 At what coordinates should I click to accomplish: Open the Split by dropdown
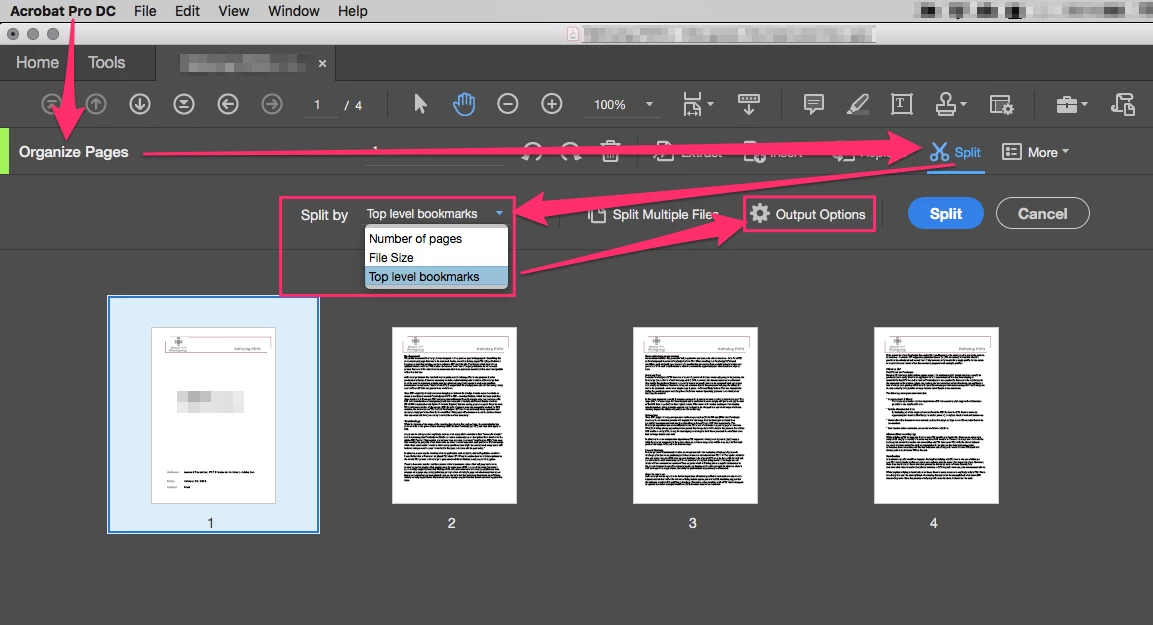coord(435,214)
